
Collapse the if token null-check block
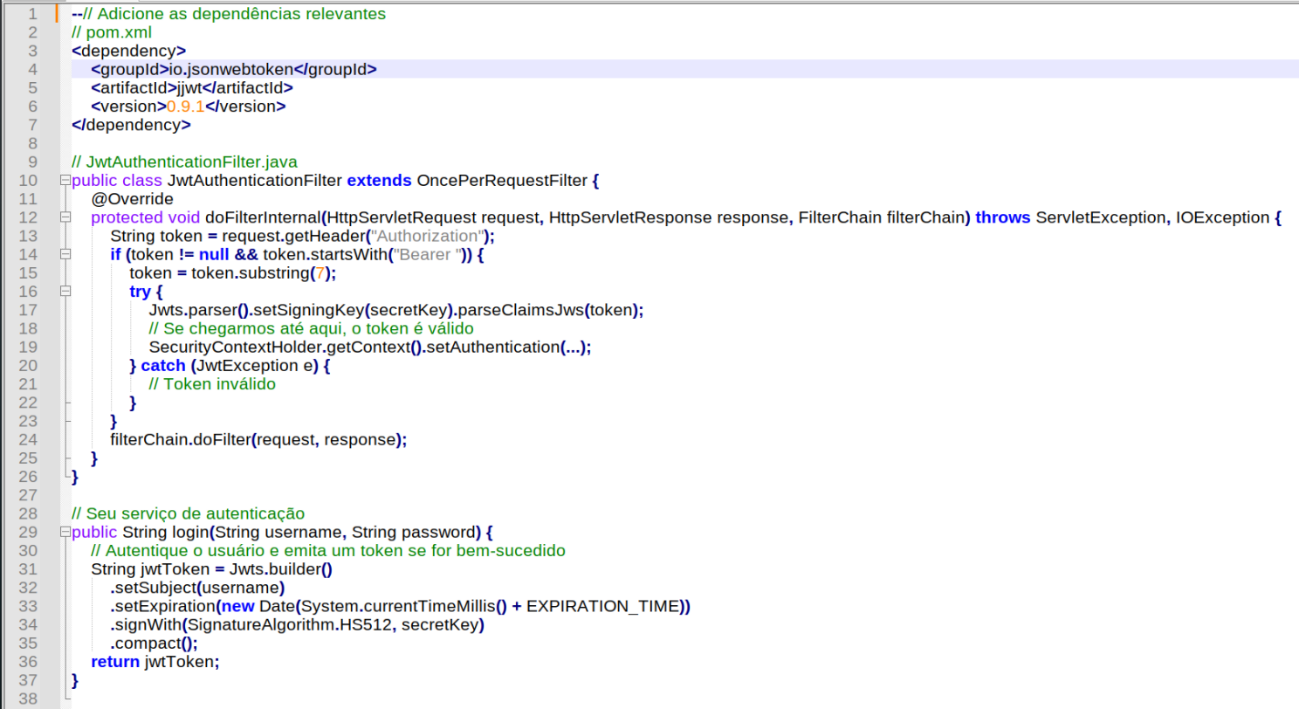click(x=65, y=255)
